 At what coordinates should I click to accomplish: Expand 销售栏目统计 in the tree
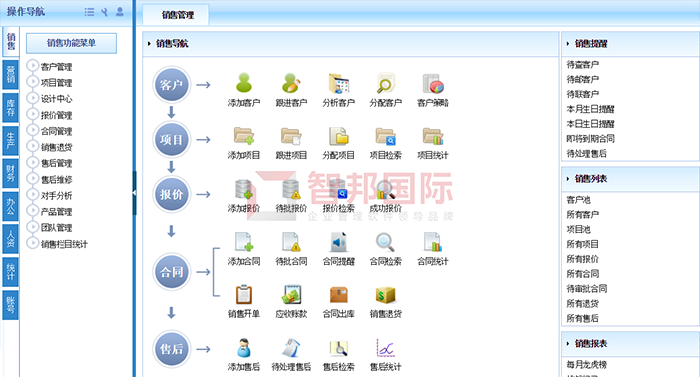pos(33,243)
